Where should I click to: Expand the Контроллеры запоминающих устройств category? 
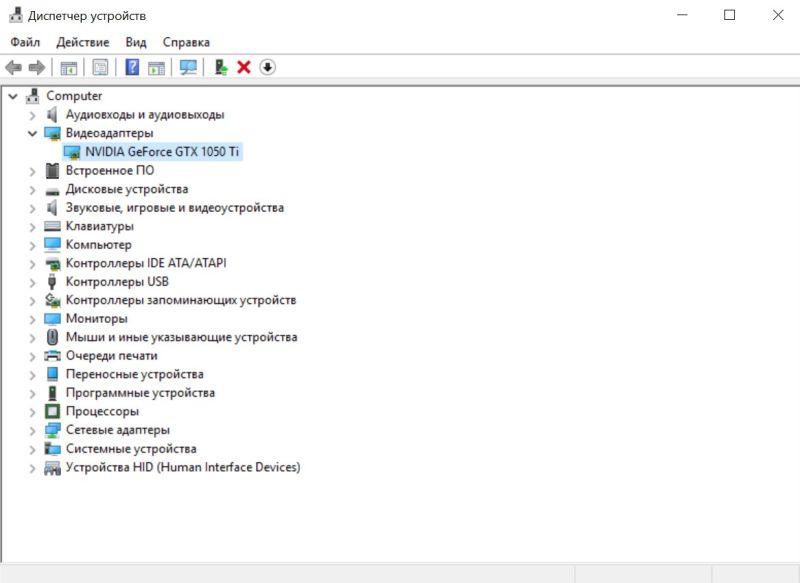(x=32, y=301)
